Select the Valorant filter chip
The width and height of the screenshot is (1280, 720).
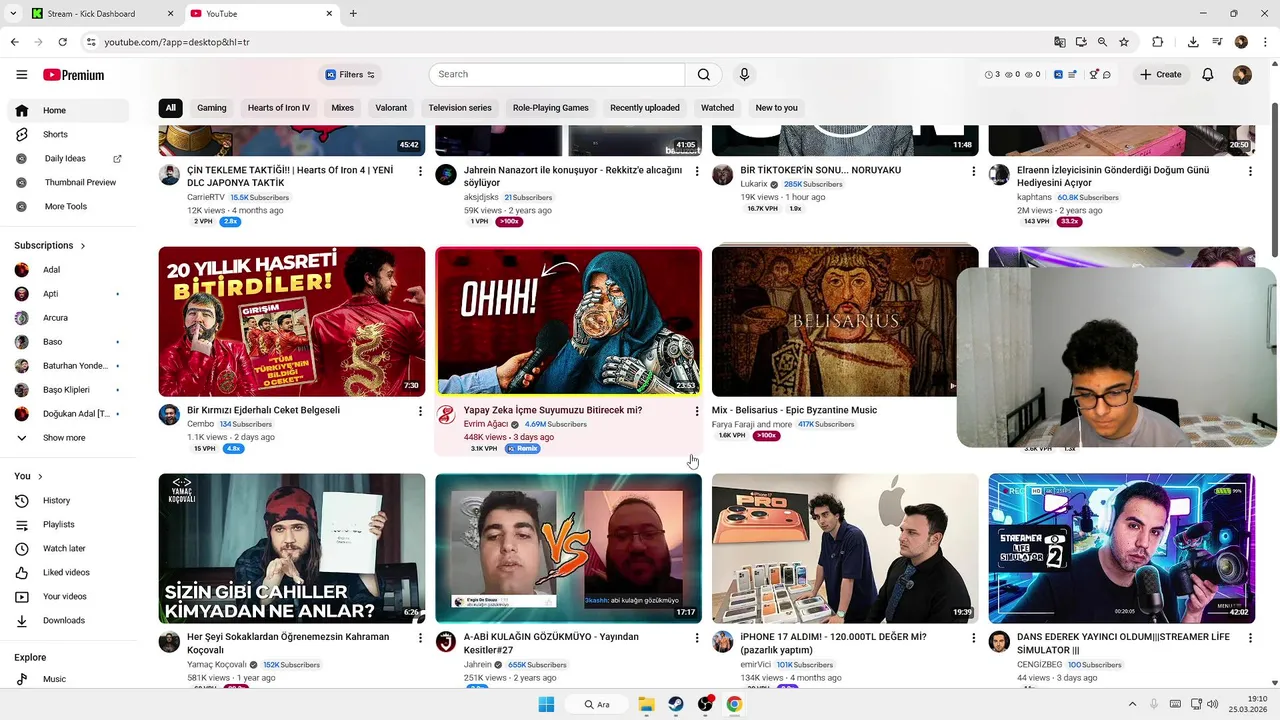[x=391, y=108]
